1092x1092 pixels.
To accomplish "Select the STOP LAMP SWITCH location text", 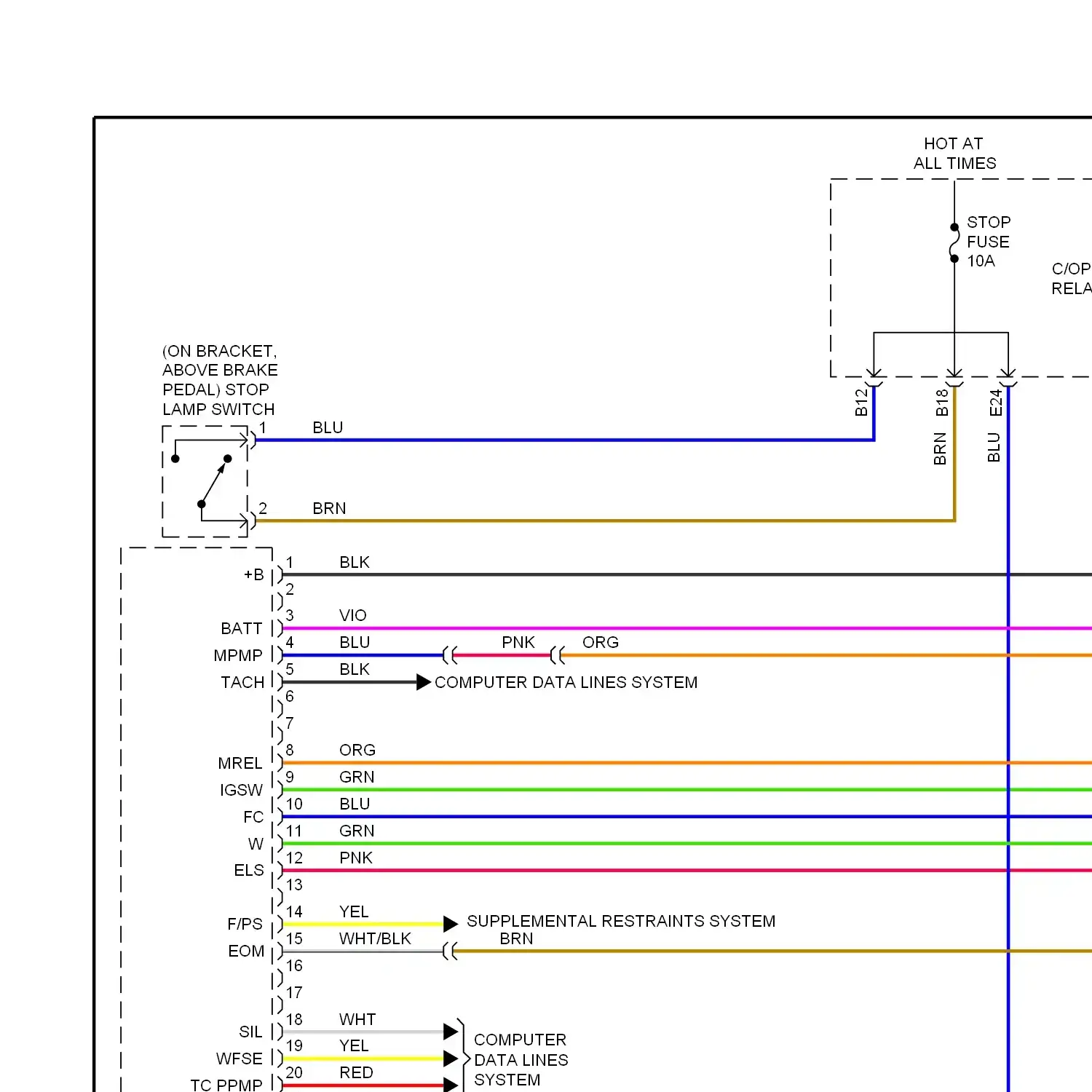I will (x=220, y=380).
